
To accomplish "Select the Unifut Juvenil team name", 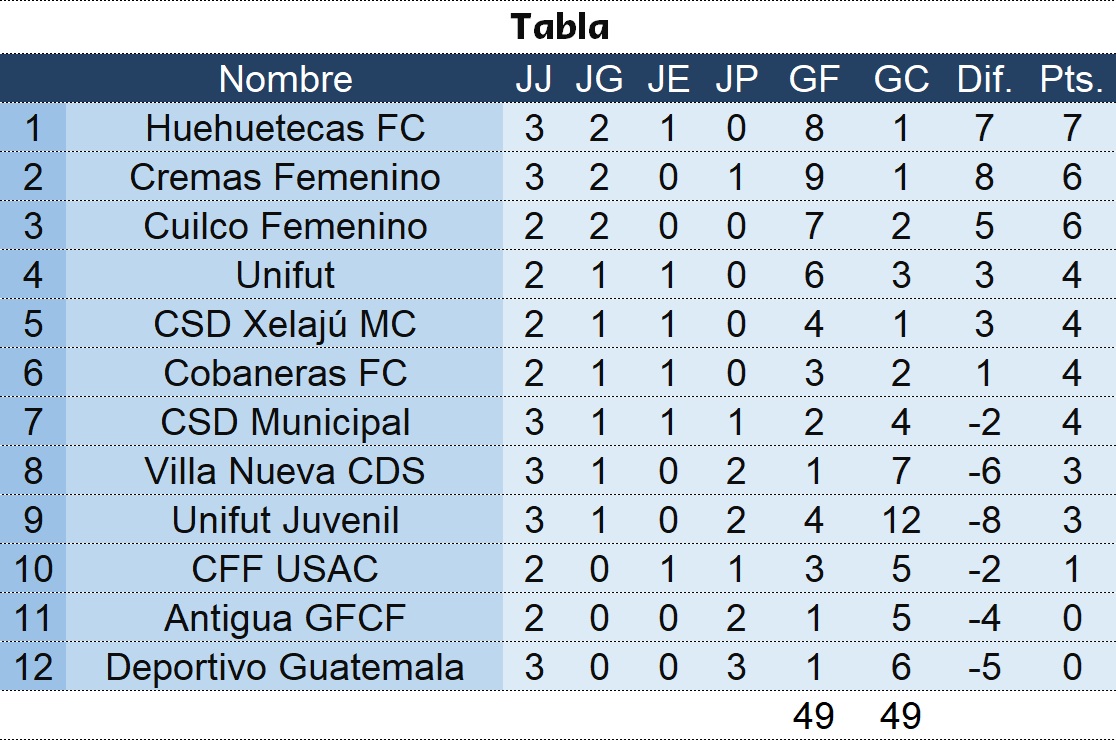I will tap(285, 520).
